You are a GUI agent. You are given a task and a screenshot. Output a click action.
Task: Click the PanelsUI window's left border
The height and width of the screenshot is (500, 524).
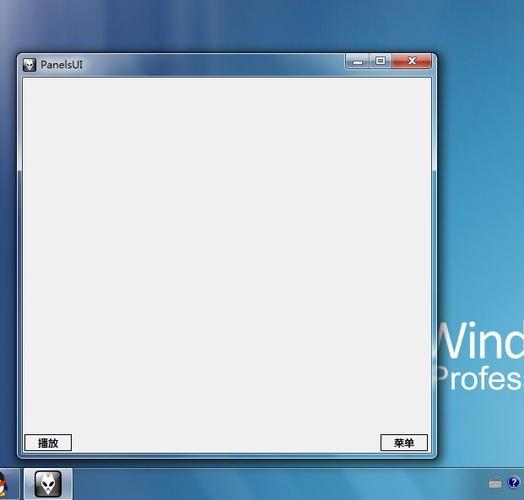[20, 254]
